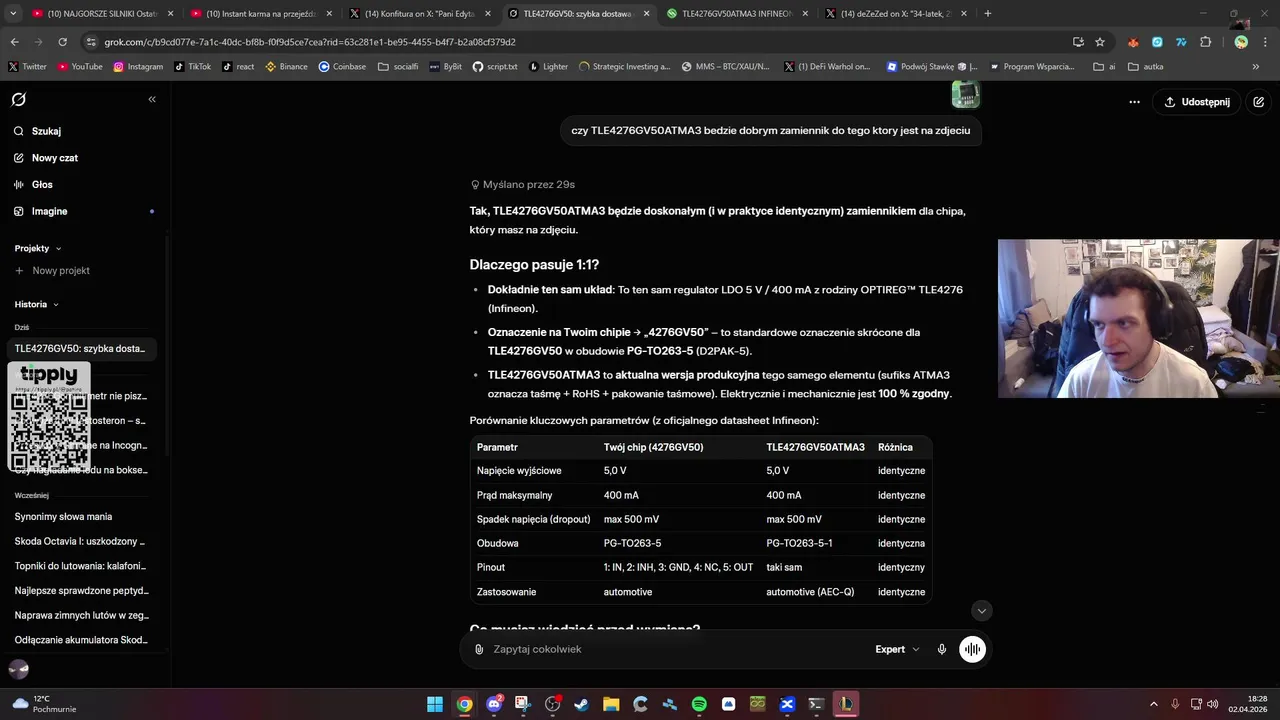The width and height of the screenshot is (1280, 720).
Task: Open Discord from the taskbar
Action: (494, 704)
